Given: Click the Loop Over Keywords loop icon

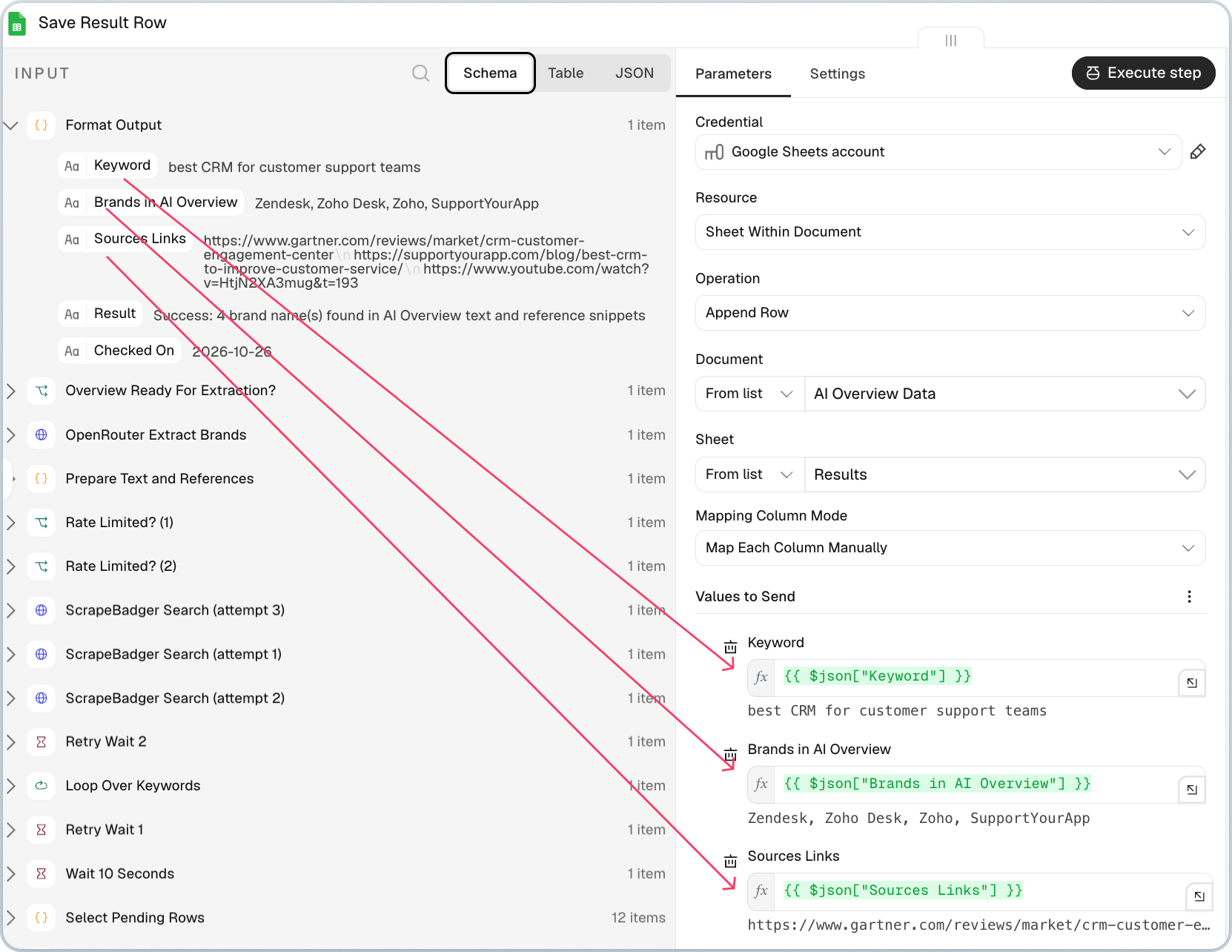Looking at the screenshot, I should [42, 786].
